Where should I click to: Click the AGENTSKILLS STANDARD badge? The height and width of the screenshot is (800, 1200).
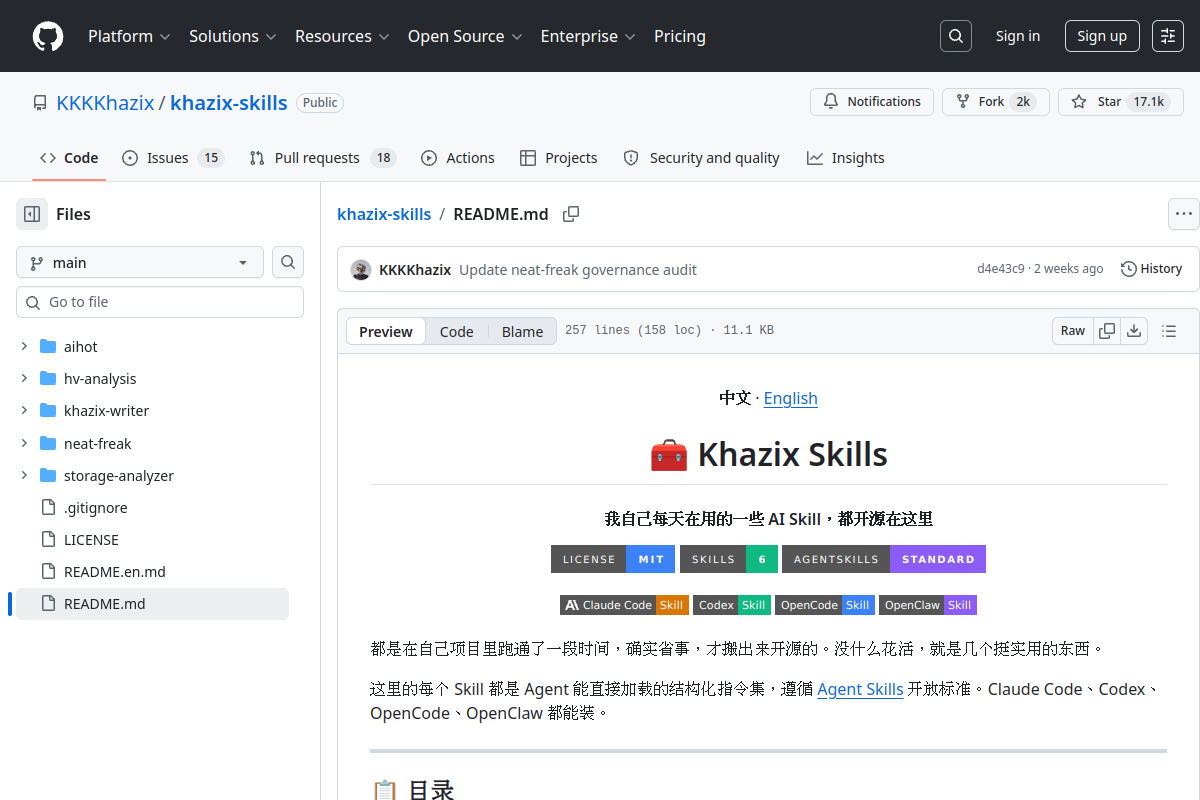pos(884,559)
